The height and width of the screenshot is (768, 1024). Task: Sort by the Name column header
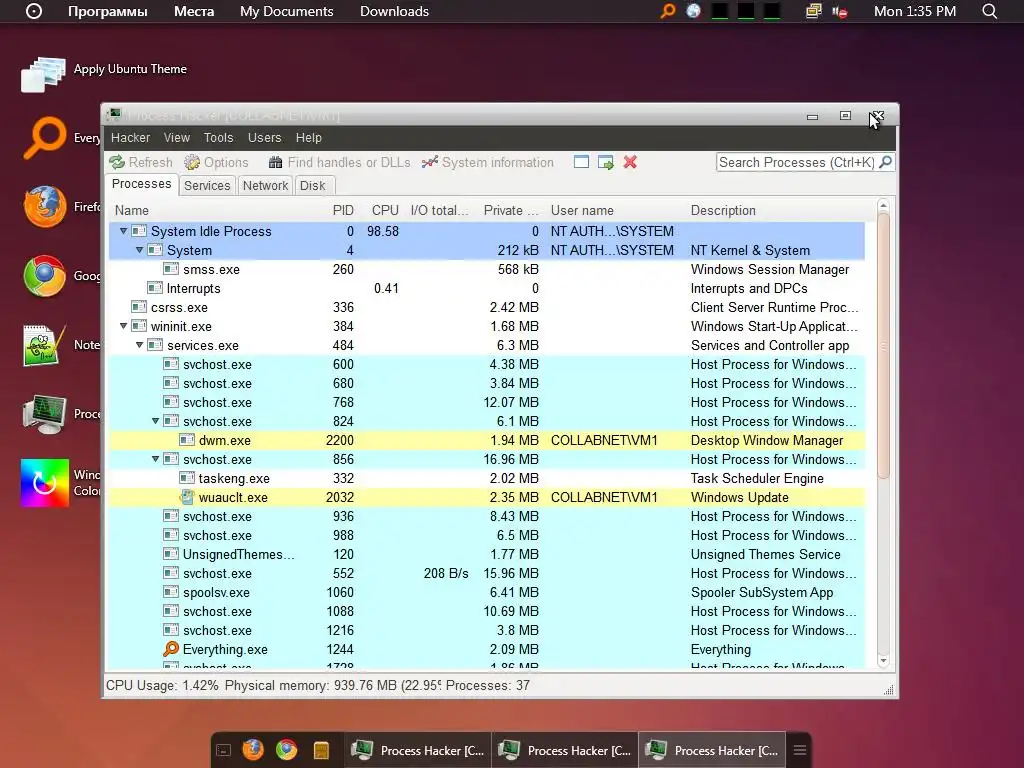132,210
